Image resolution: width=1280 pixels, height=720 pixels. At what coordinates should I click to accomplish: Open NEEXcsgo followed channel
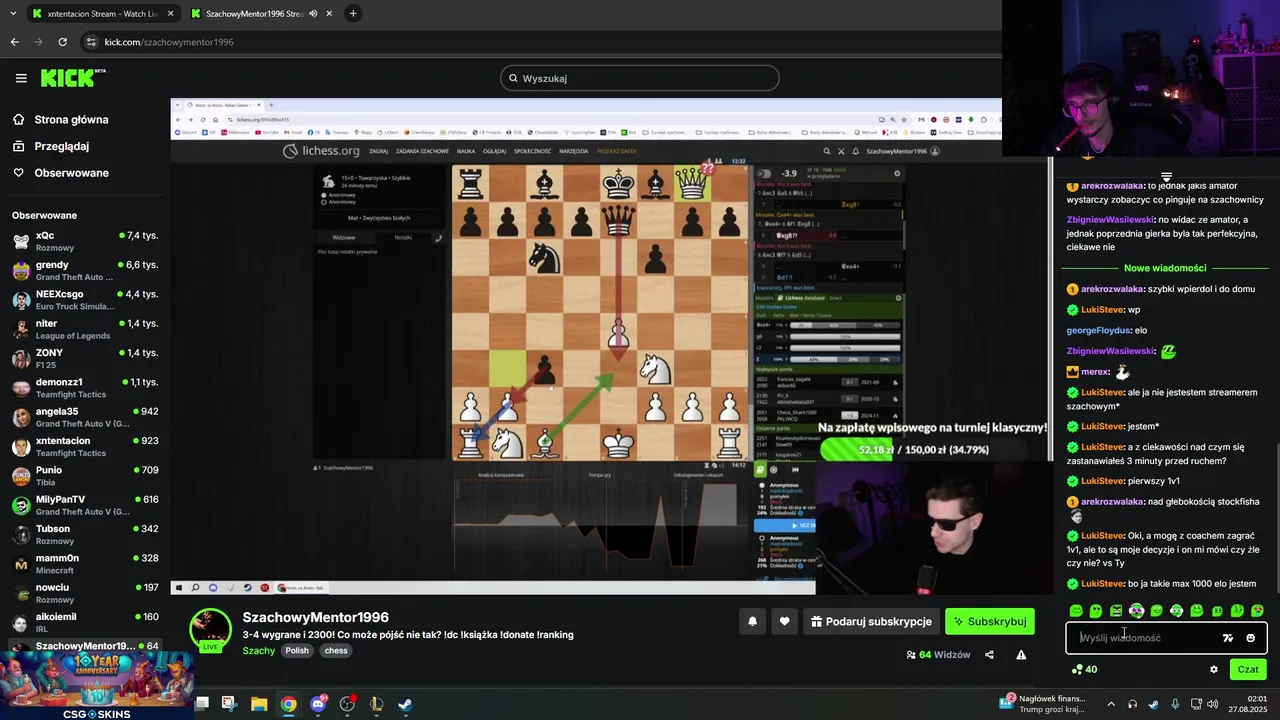(x=85, y=300)
